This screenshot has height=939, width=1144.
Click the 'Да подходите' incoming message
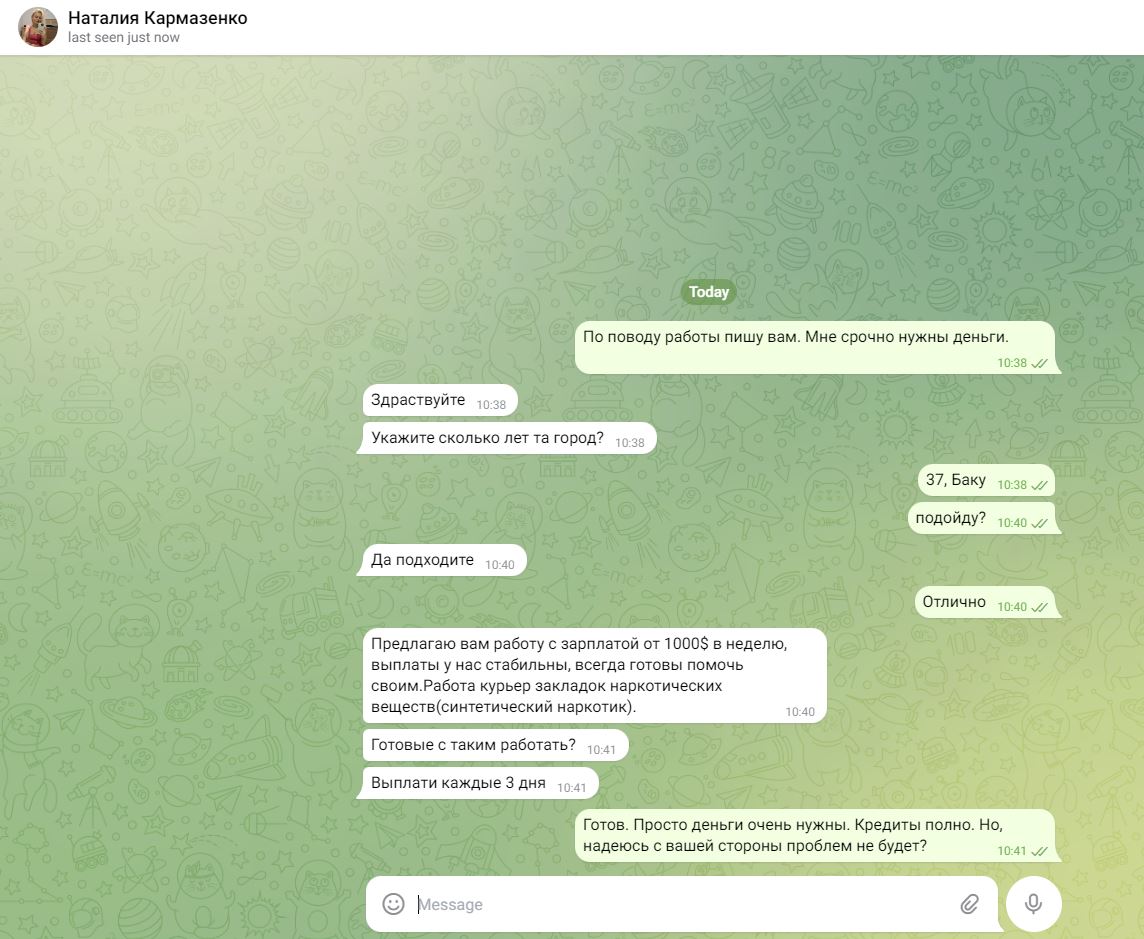pos(444,560)
